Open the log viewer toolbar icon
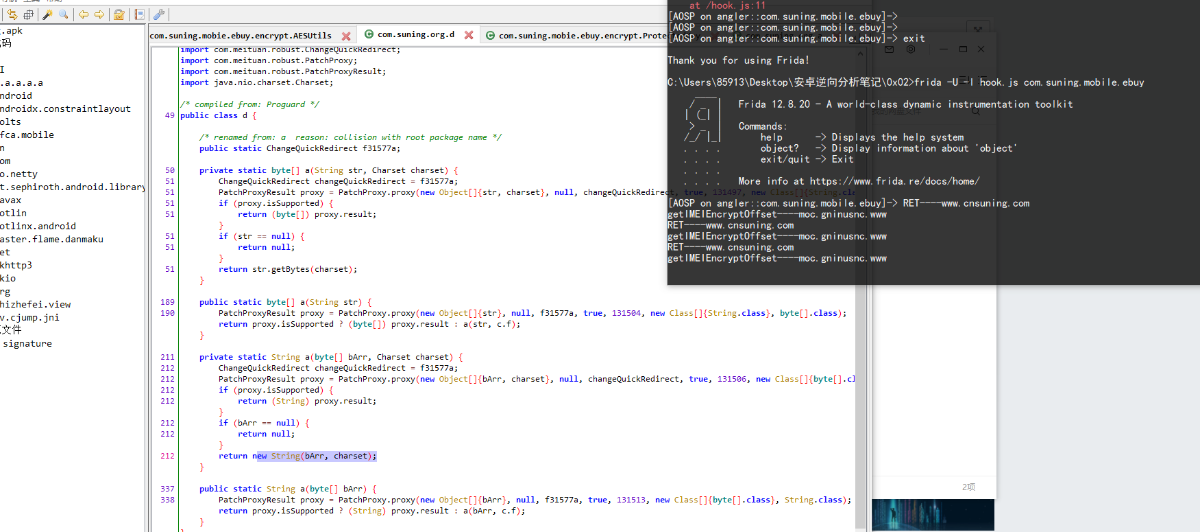 click(139, 14)
